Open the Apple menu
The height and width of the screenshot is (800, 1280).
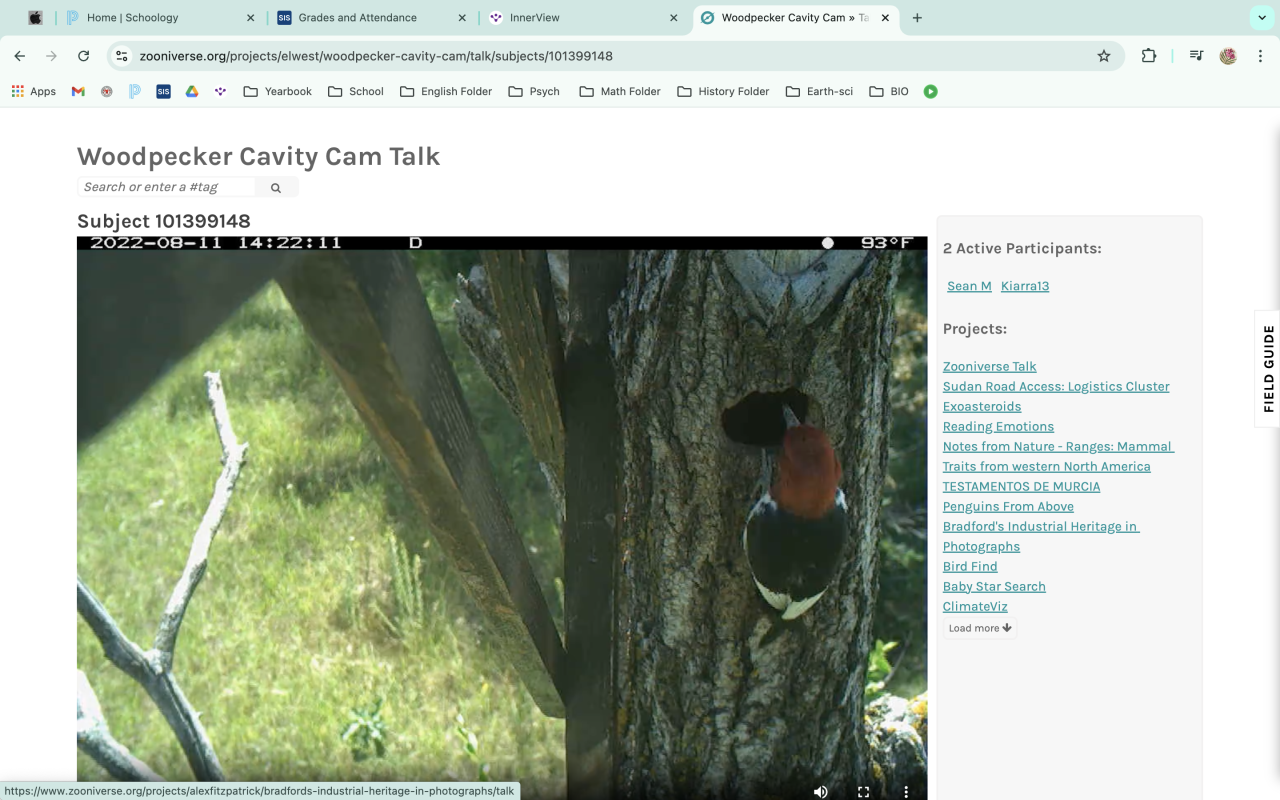click(35, 17)
